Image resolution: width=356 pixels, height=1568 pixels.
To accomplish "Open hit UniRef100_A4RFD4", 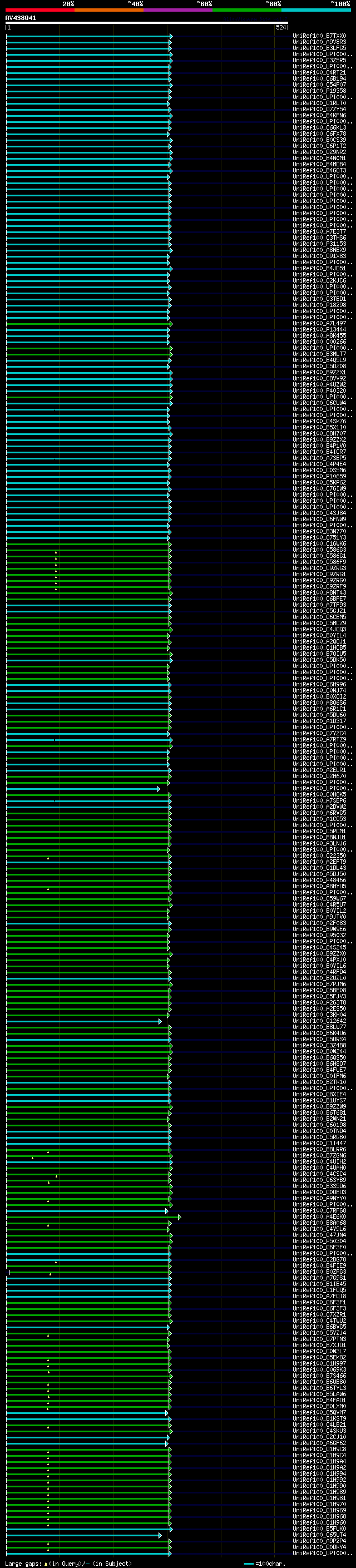I will pos(319,972).
